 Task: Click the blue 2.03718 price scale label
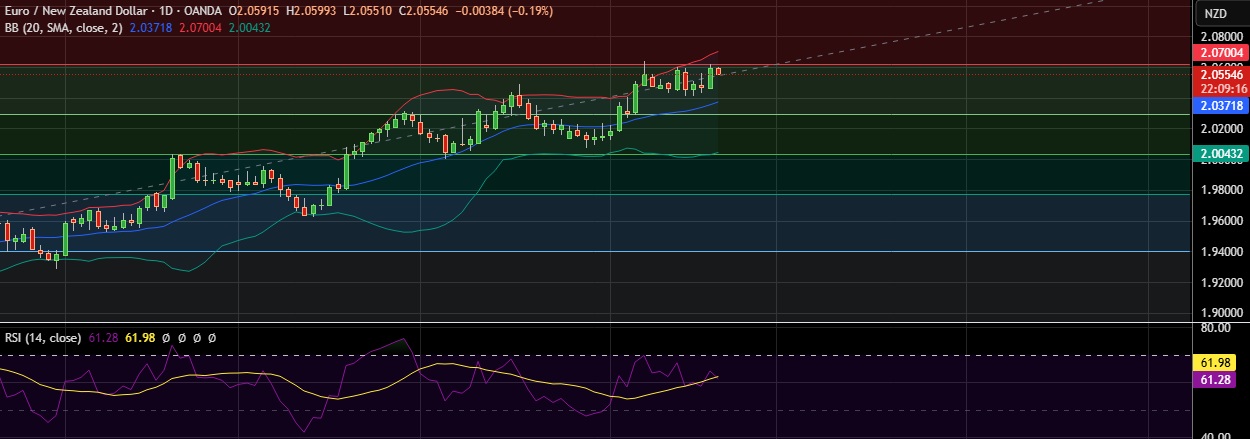point(1221,105)
